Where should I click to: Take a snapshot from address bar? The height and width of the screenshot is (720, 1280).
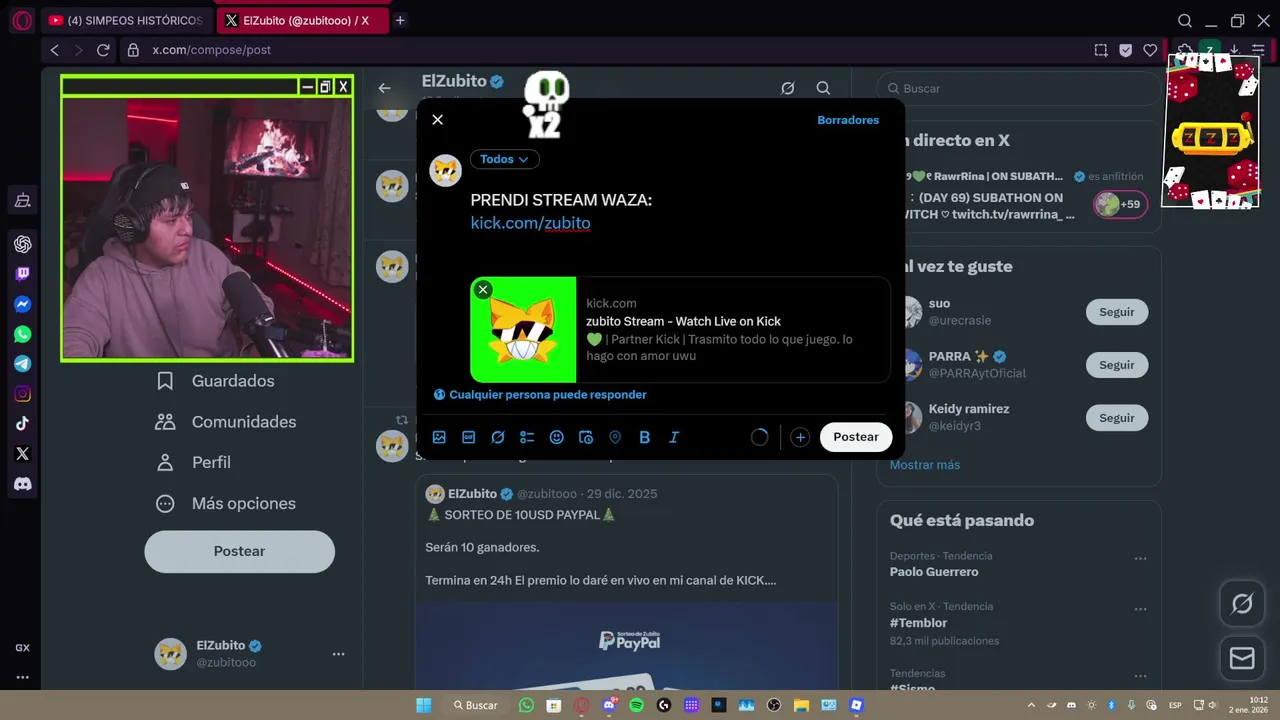click(x=1101, y=50)
